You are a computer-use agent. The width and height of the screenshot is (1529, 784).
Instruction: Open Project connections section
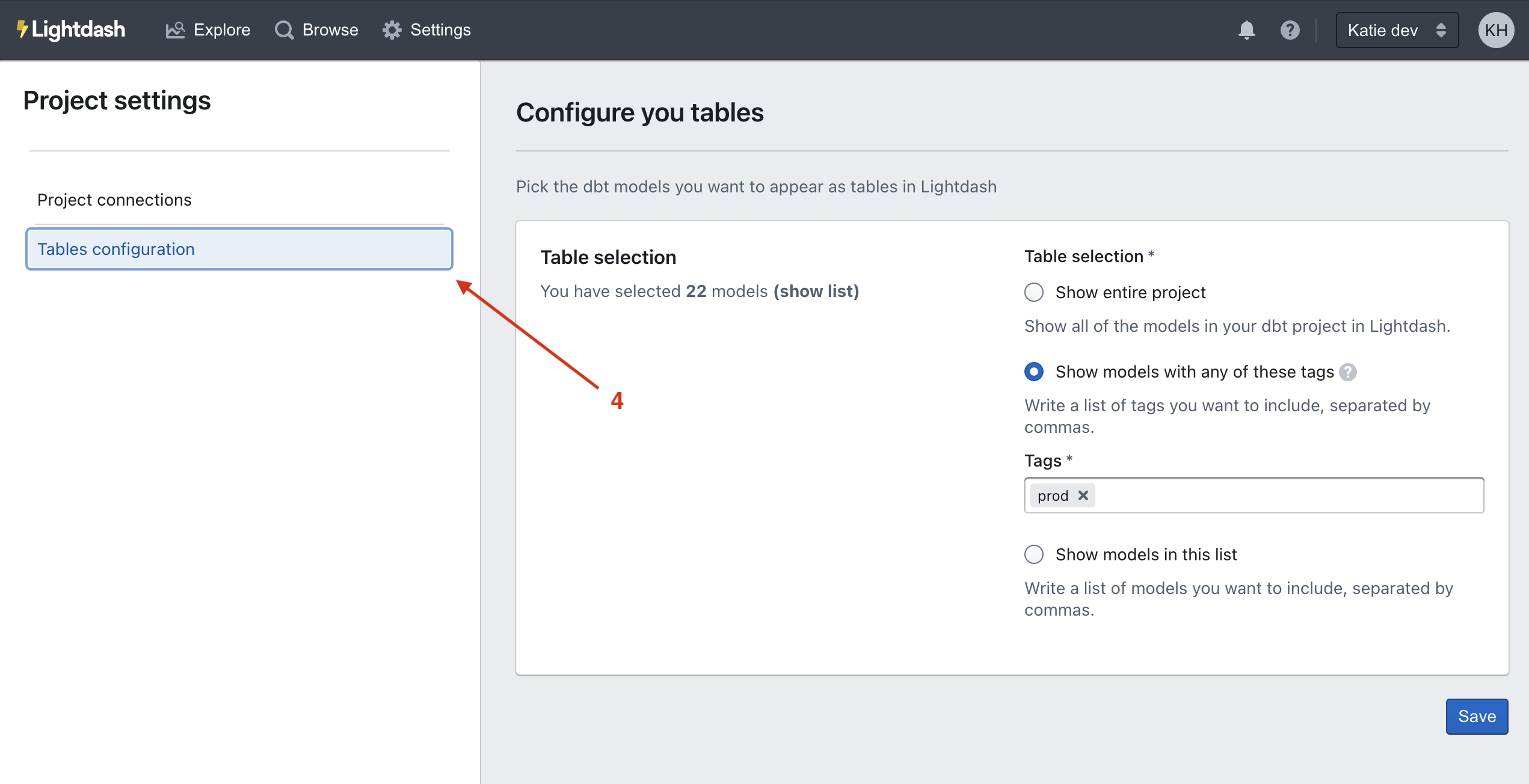(x=114, y=200)
